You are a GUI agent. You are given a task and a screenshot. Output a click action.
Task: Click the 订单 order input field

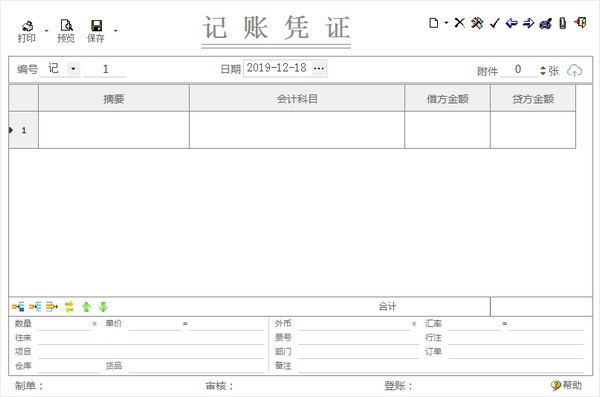[516, 352]
